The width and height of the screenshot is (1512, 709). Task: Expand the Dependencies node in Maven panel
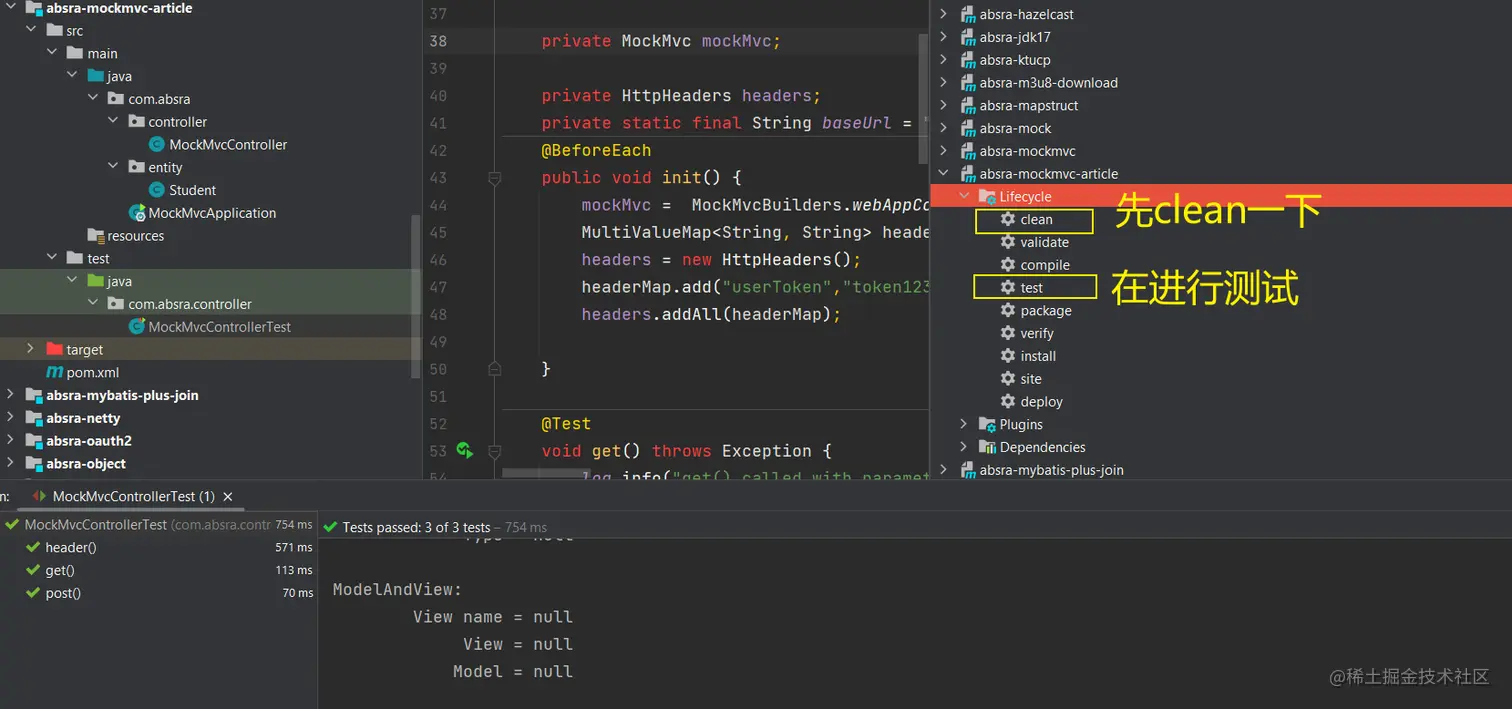[964, 447]
